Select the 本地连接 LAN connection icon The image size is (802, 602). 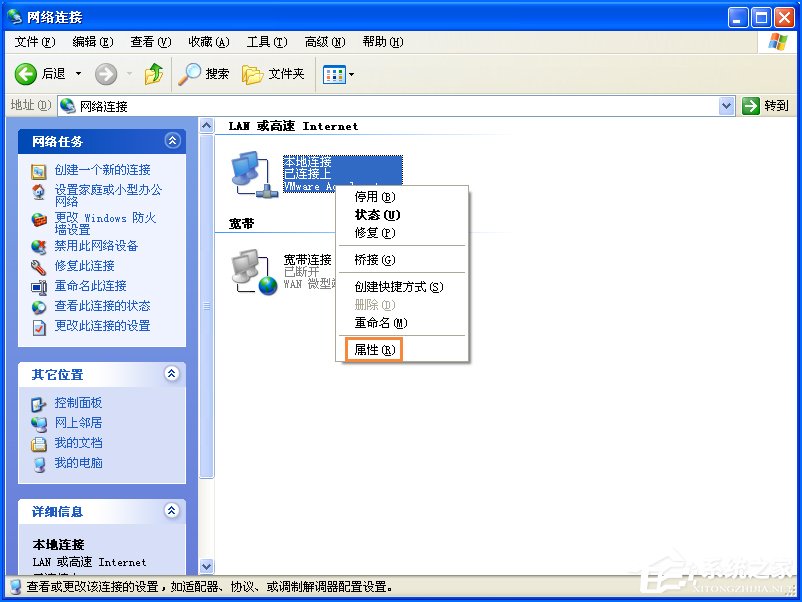(254, 174)
